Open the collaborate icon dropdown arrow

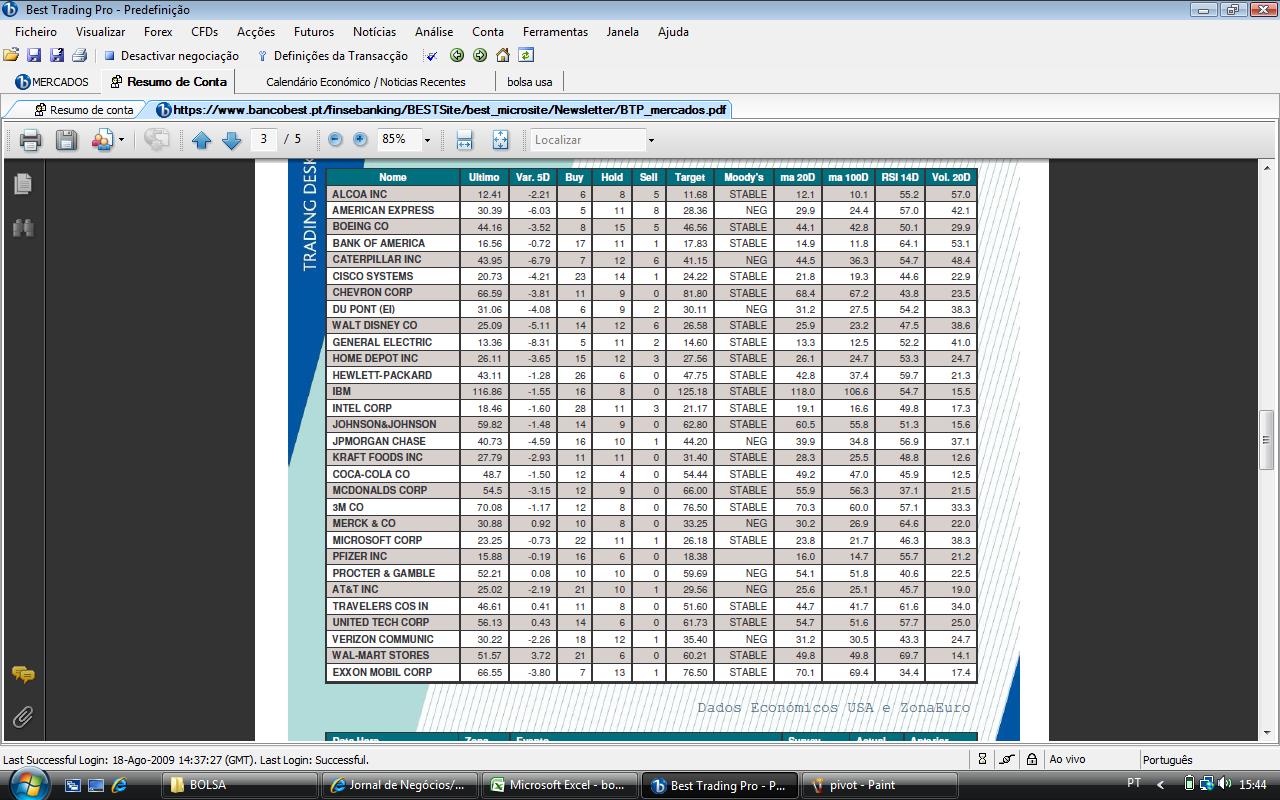pyautogui.click(x=122, y=140)
